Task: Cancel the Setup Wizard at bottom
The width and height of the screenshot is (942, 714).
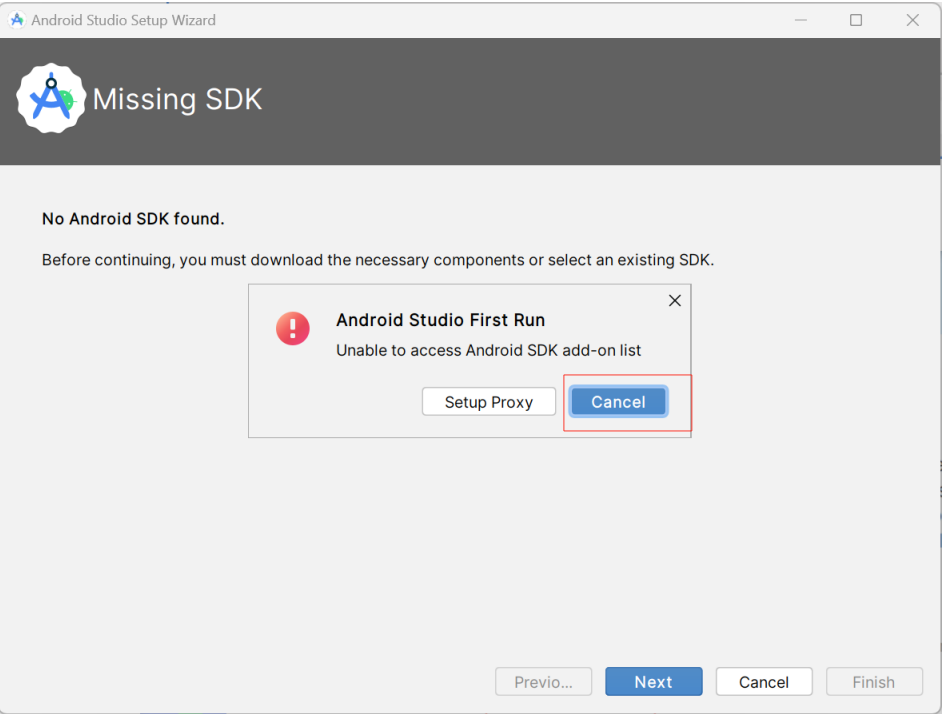Action: (764, 682)
